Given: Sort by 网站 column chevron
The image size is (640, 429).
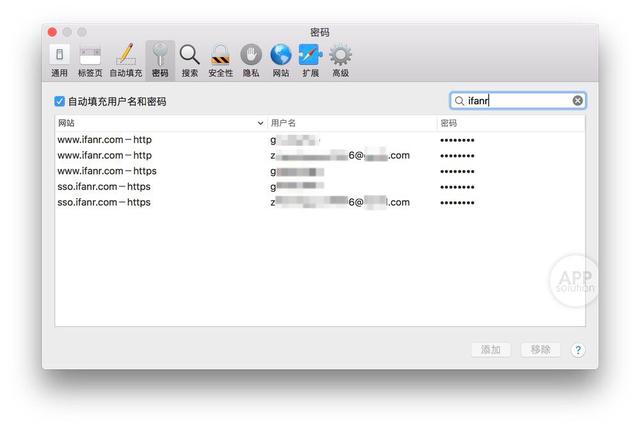Looking at the screenshot, I should (x=260, y=123).
